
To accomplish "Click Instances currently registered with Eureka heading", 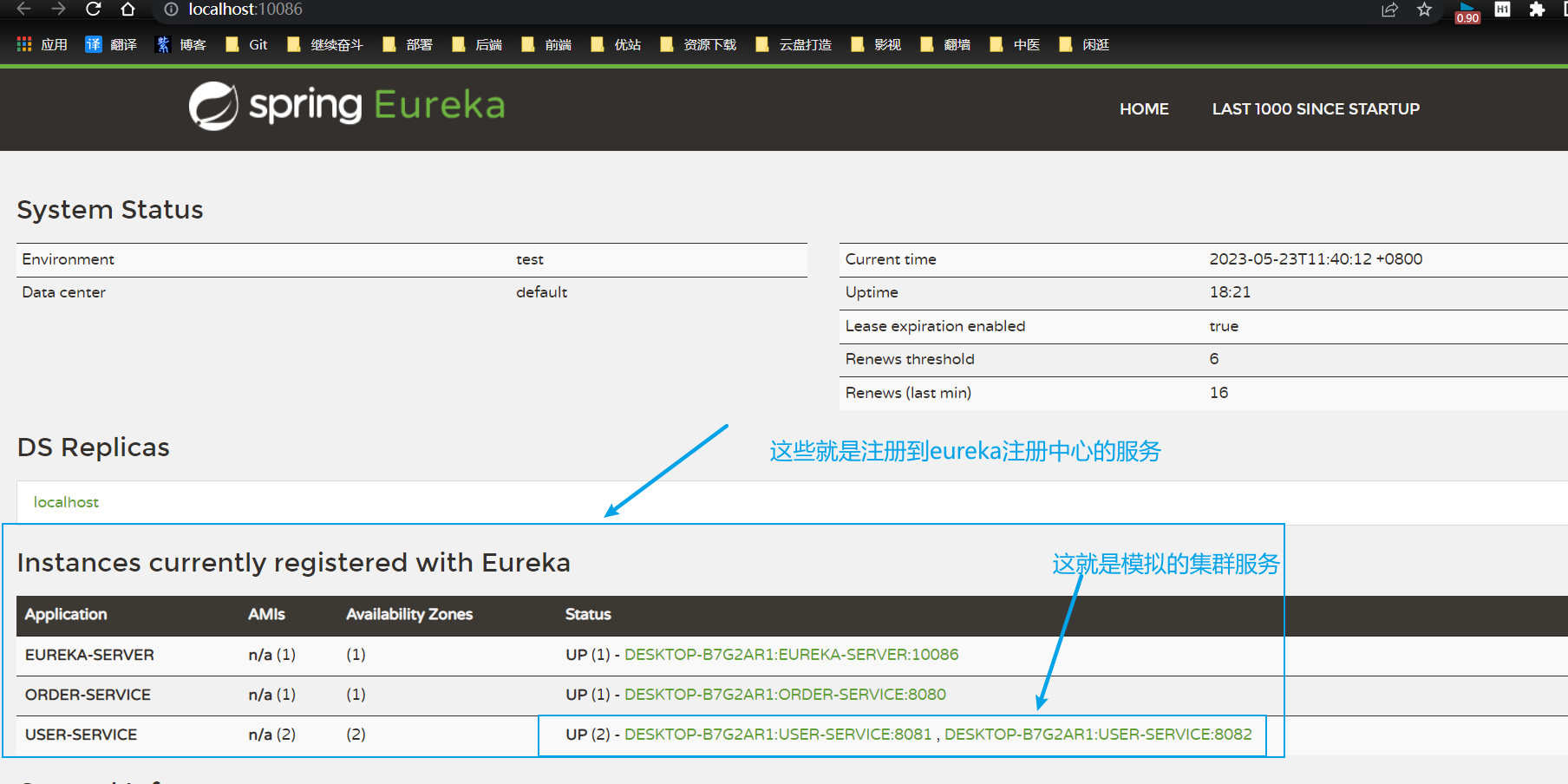I will point(294,563).
